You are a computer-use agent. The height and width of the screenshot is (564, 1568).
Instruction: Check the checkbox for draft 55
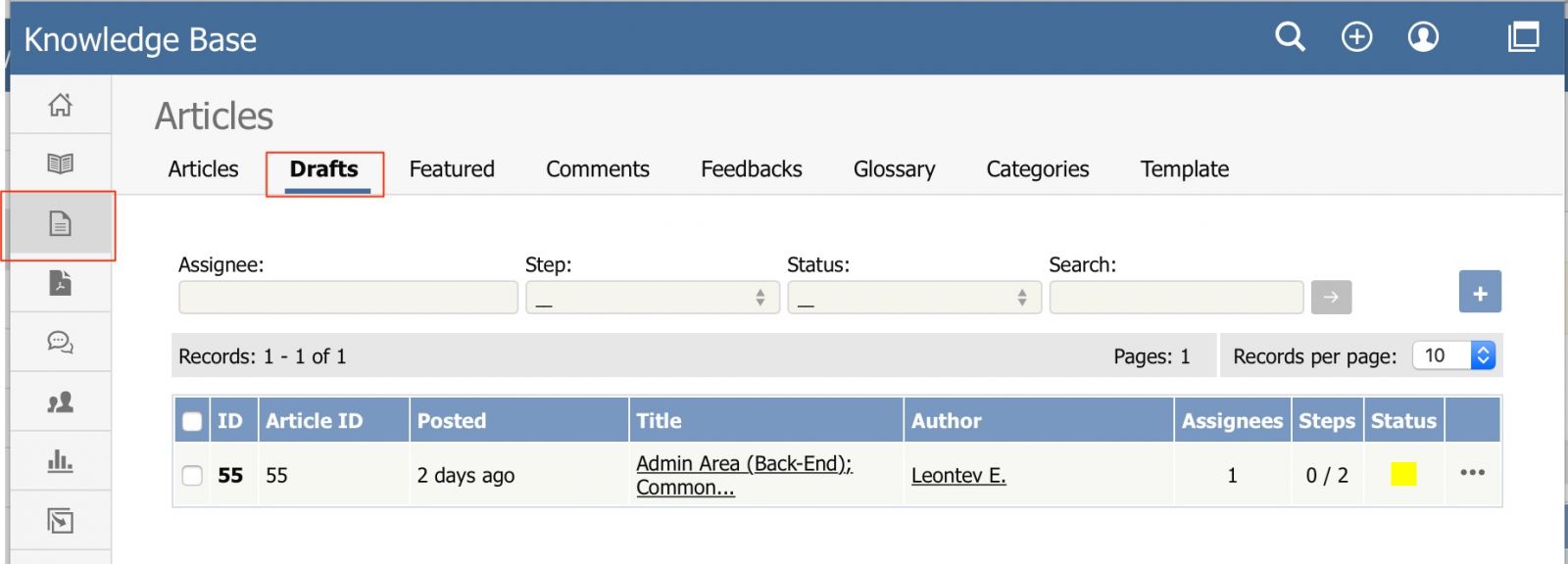(x=192, y=475)
